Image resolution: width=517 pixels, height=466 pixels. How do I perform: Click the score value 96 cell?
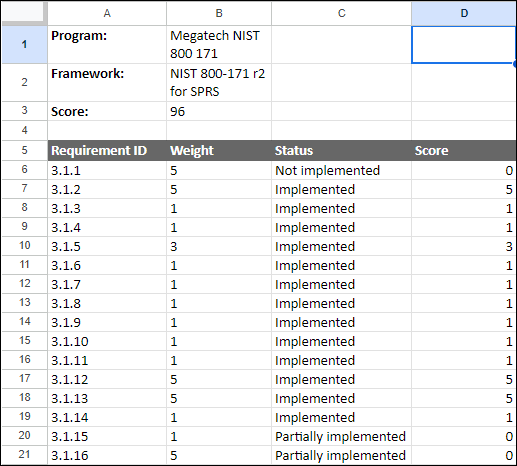pos(219,111)
